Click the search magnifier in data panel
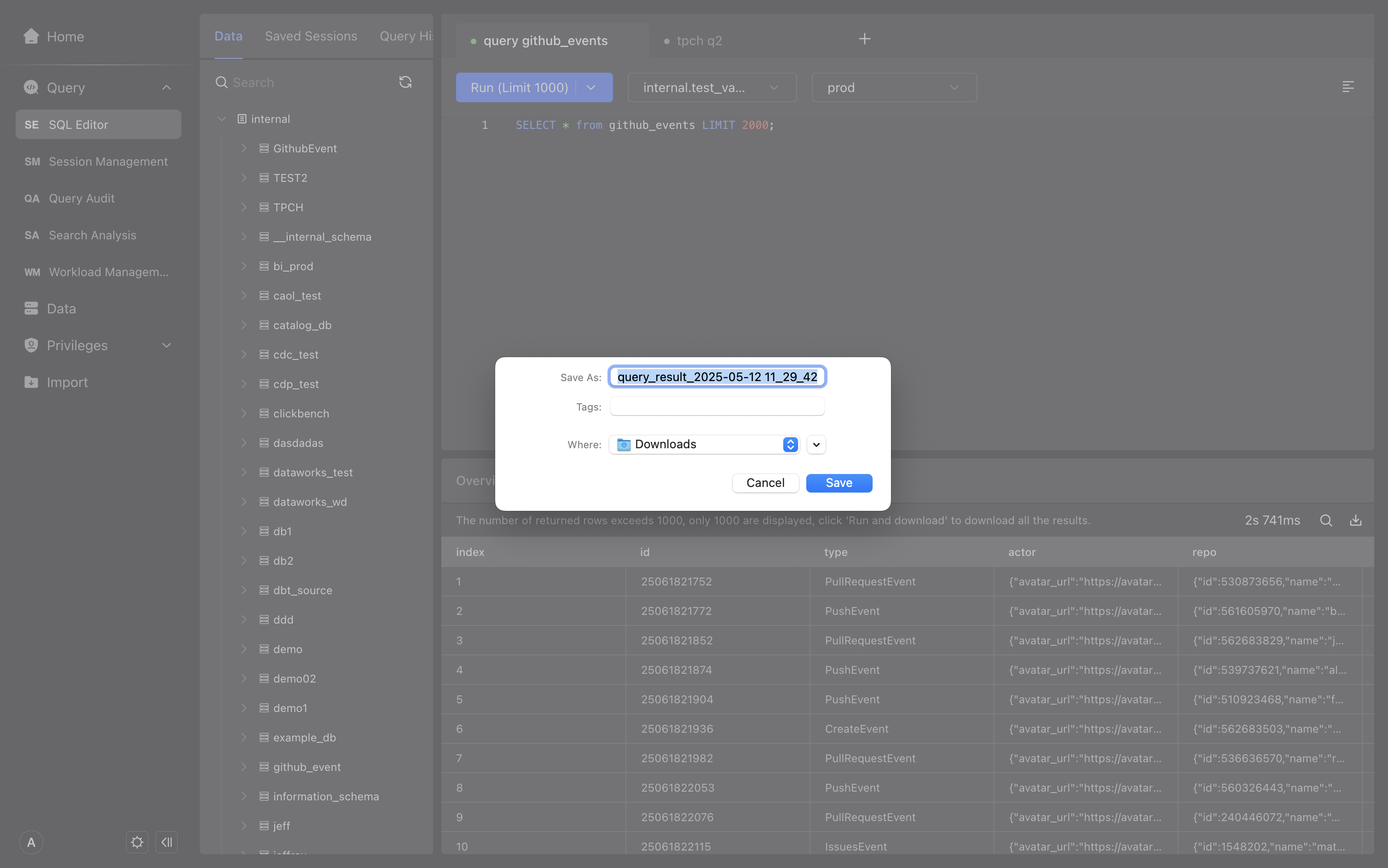The width and height of the screenshot is (1388, 868). 221,82
